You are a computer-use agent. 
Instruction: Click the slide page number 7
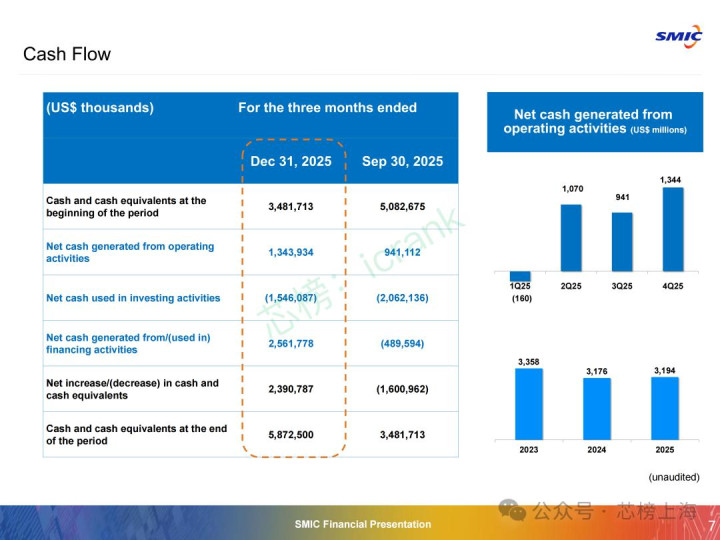pyautogui.click(x=712, y=525)
